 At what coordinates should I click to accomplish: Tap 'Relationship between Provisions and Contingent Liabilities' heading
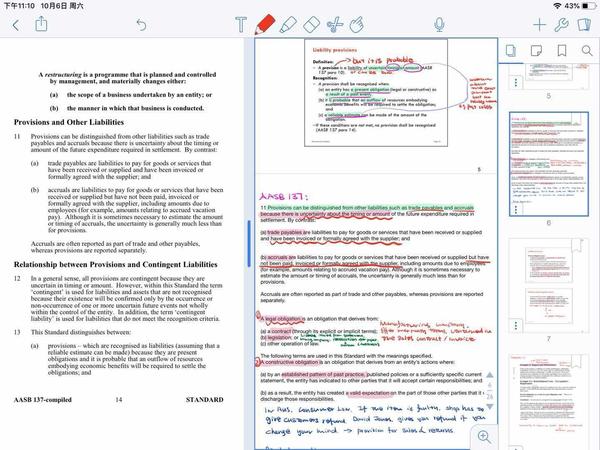[116, 264]
